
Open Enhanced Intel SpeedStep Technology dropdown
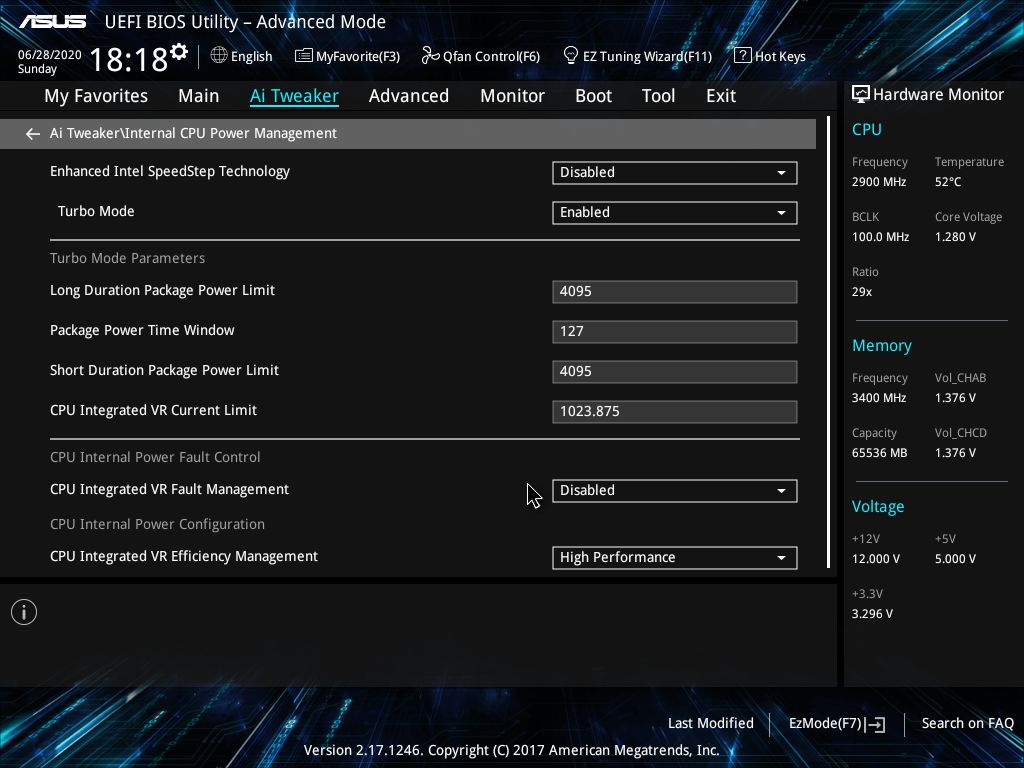tap(675, 172)
